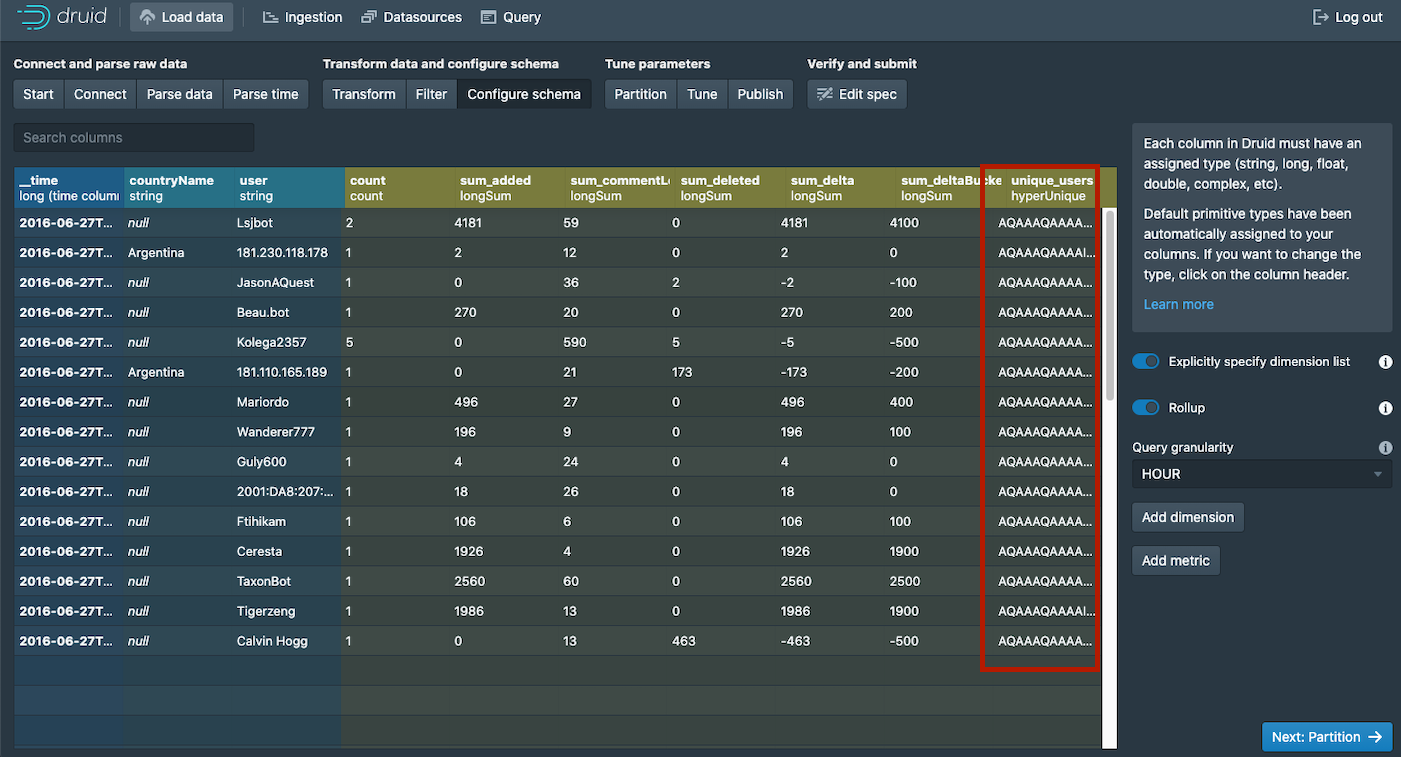
Task: Click the countryName column header
Action: point(179,188)
